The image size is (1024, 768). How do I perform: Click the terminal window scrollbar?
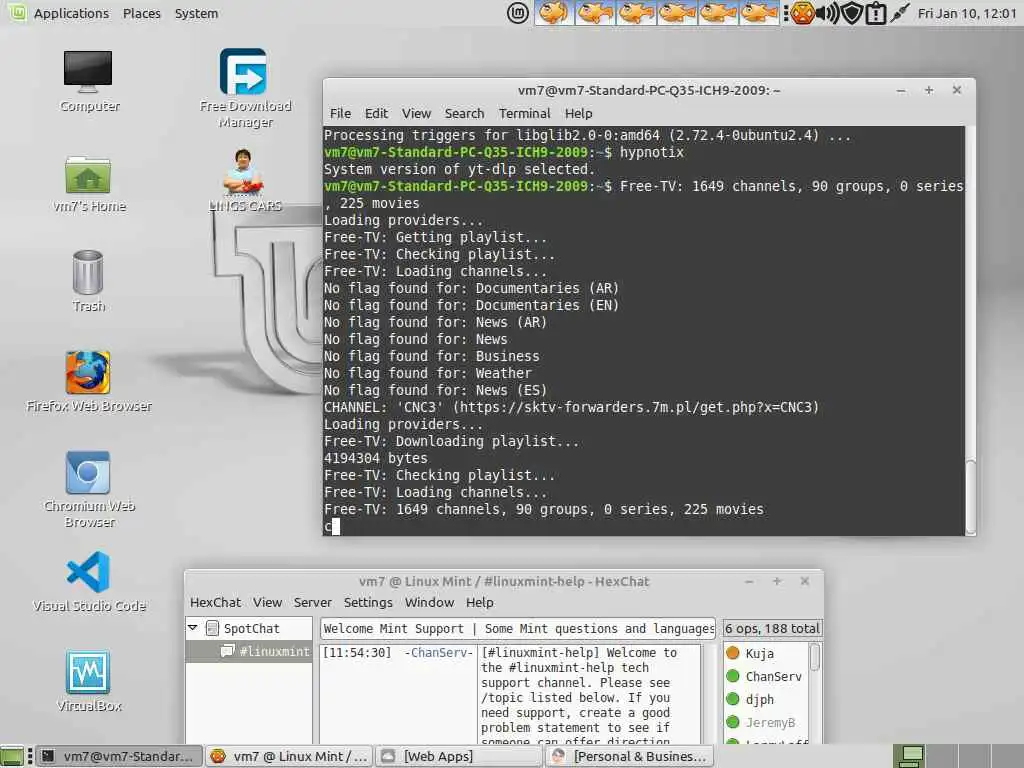(x=970, y=496)
